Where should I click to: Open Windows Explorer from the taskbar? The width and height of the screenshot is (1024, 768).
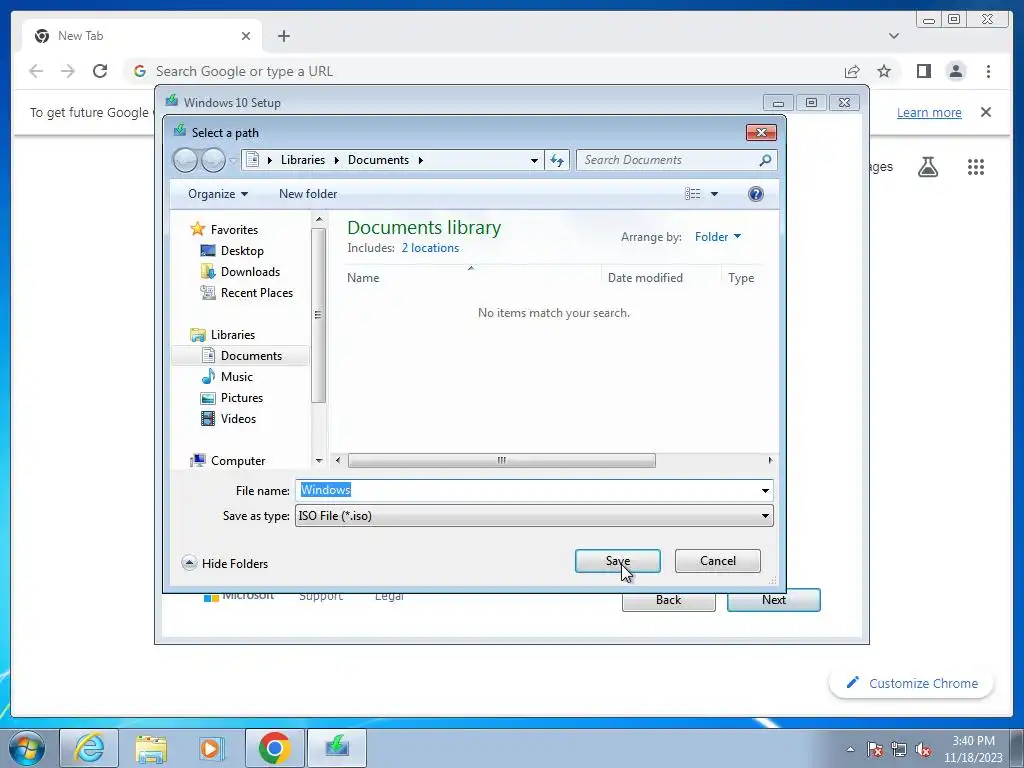click(x=151, y=748)
